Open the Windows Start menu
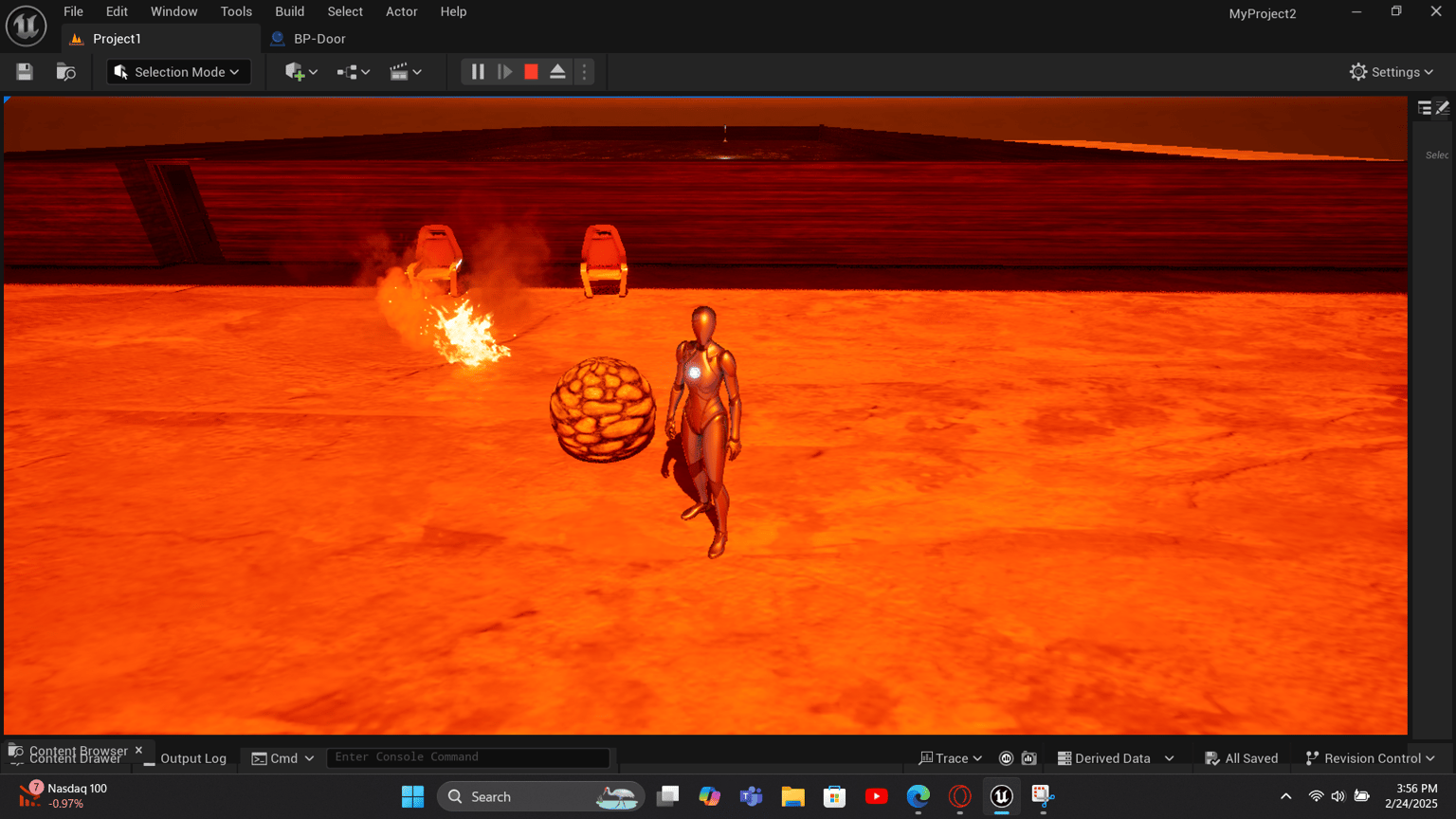The width and height of the screenshot is (1456, 819). click(412, 796)
